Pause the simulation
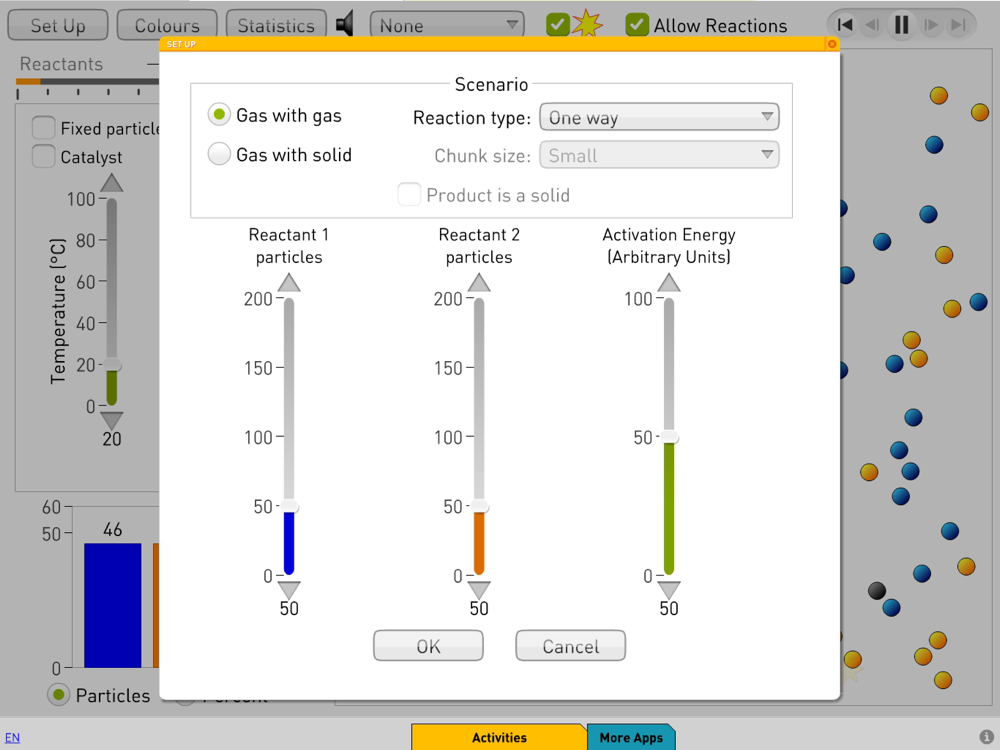 (902, 25)
